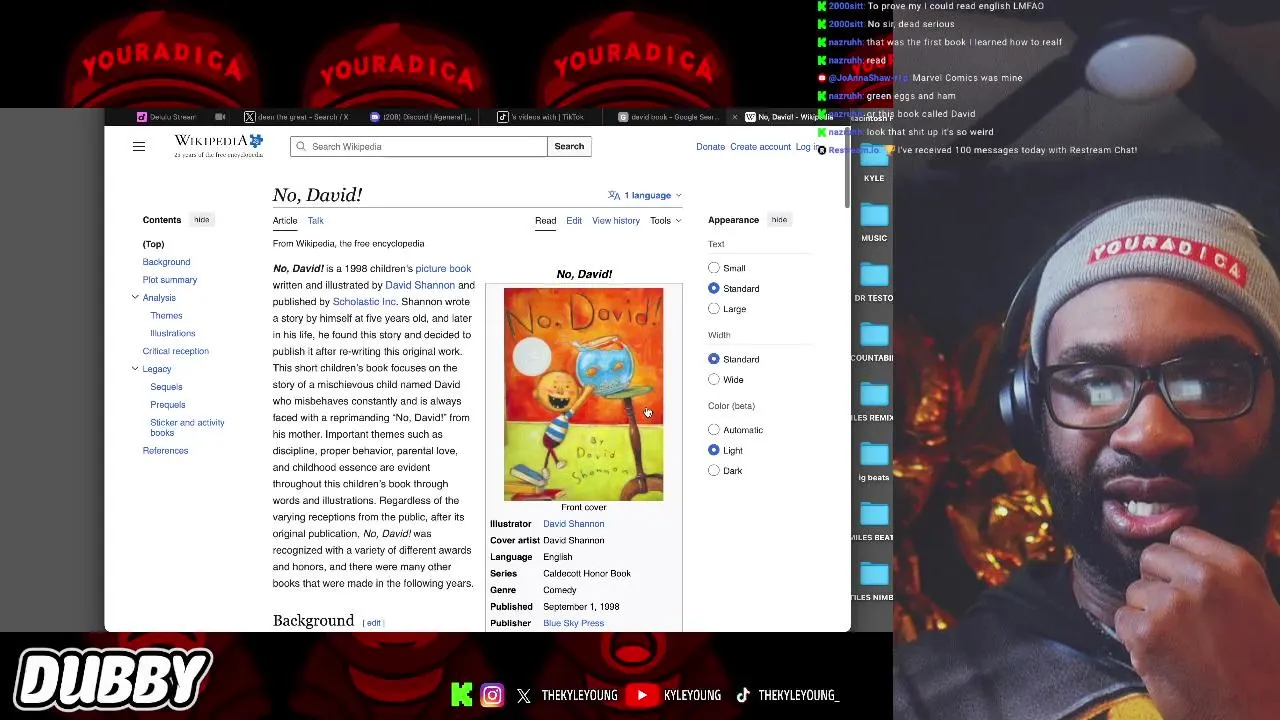1280x720 pixels.
Task: Select Standard text size
Action: point(714,288)
